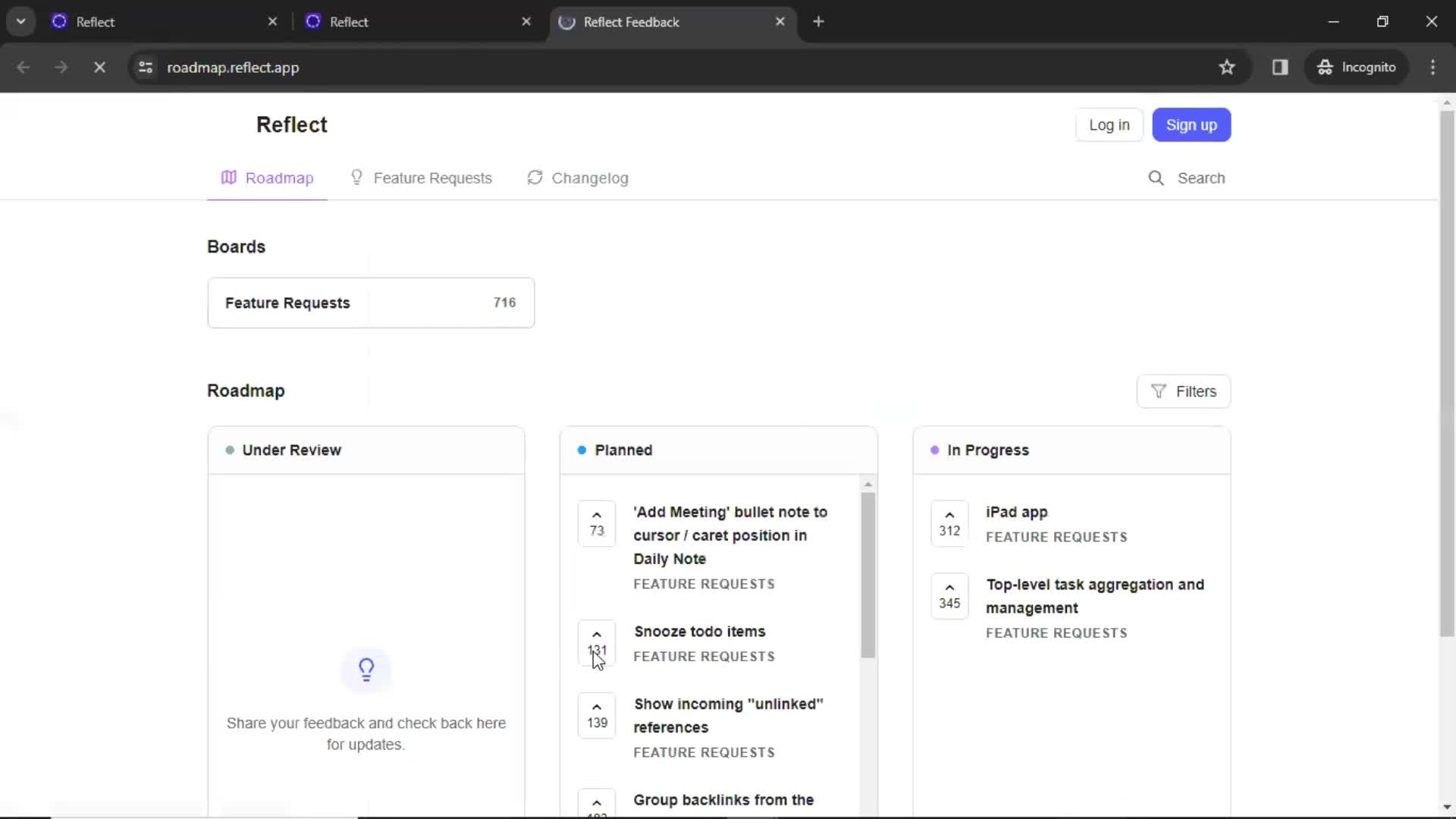Click the Roadmap navigation icon
The height and width of the screenshot is (819, 1456).
[229, 178]
